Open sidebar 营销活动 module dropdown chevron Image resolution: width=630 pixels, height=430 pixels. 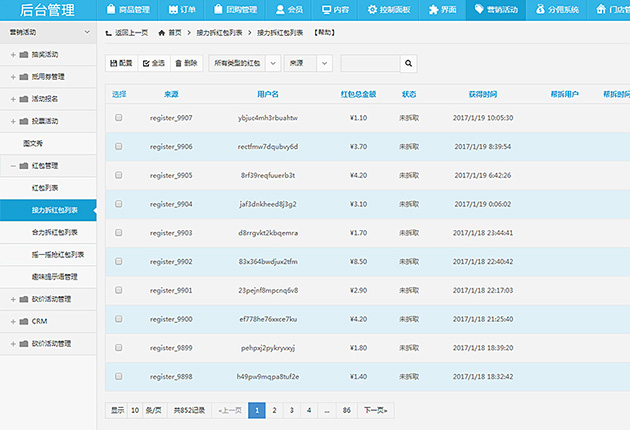click(87, 32)
